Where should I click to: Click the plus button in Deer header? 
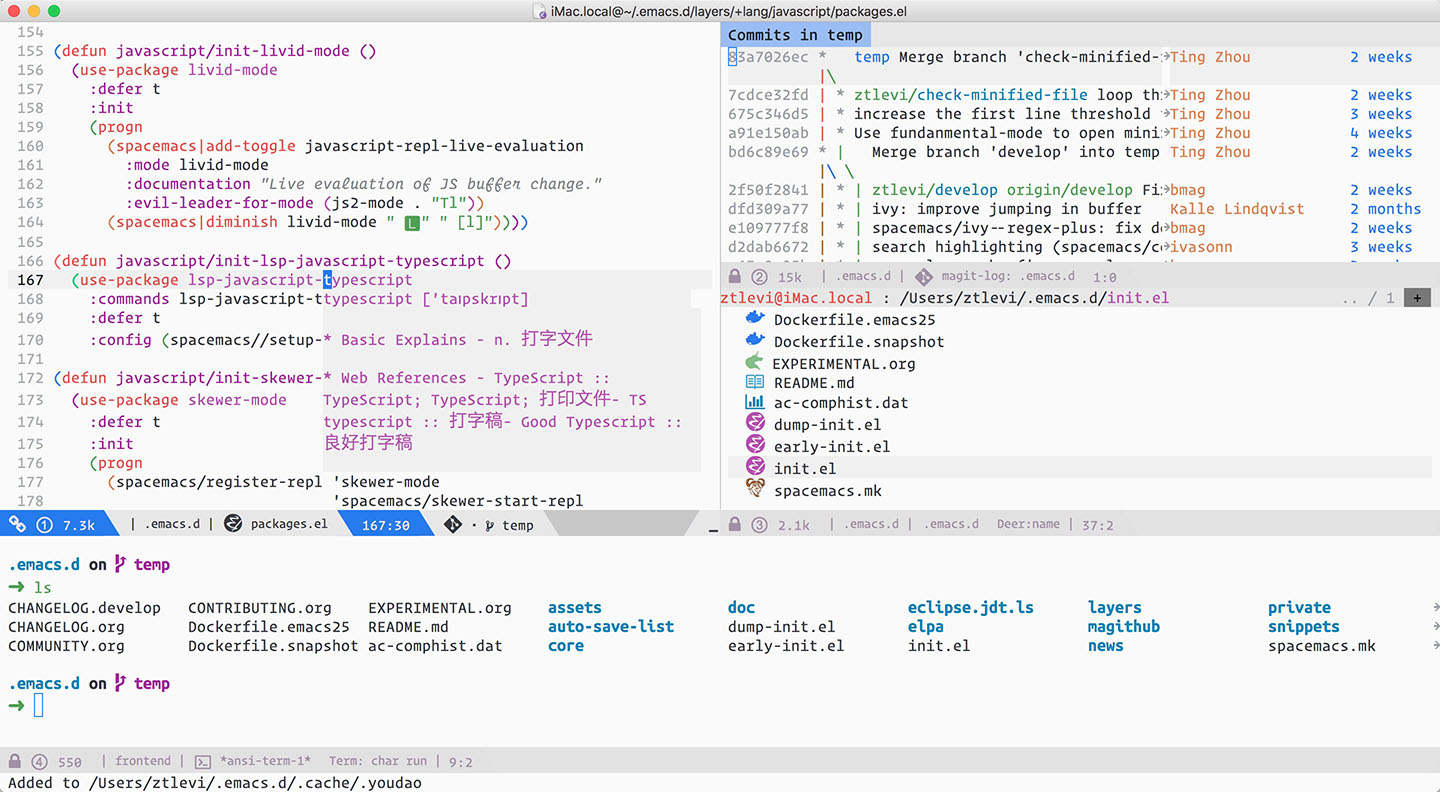click(1416, 297)
